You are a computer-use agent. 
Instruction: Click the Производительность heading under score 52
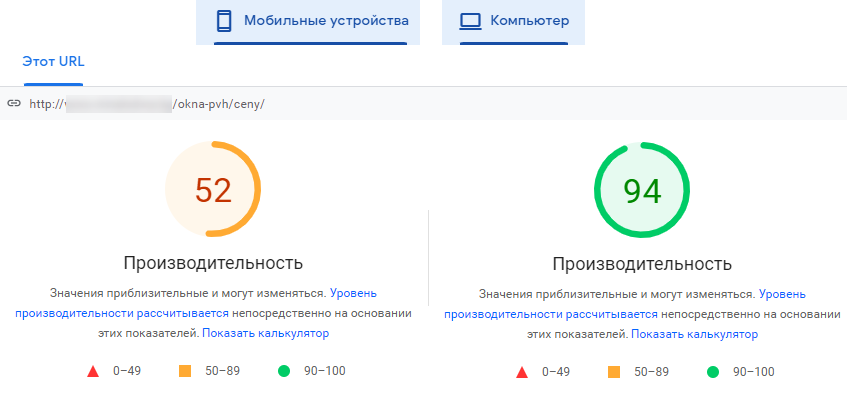(213, 263)
